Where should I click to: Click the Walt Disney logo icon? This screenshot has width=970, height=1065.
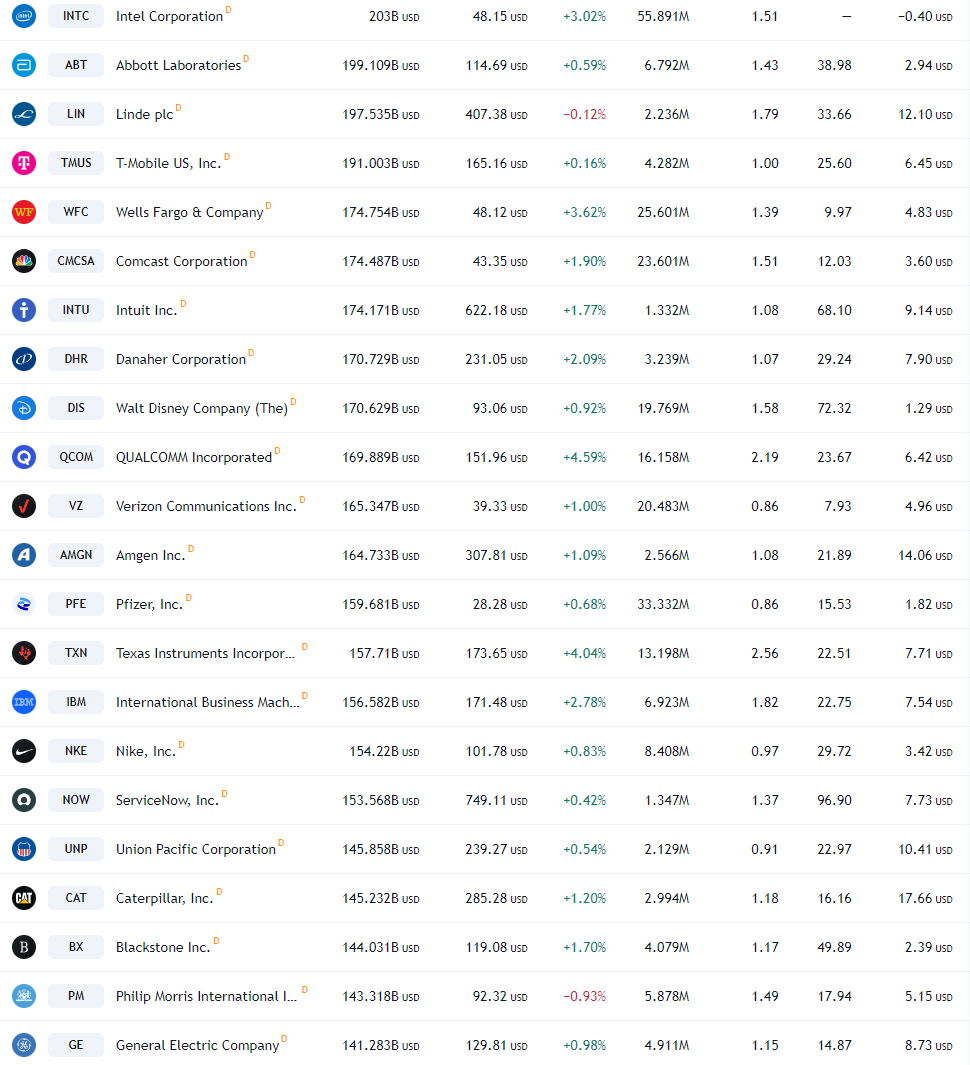(24, 408)
